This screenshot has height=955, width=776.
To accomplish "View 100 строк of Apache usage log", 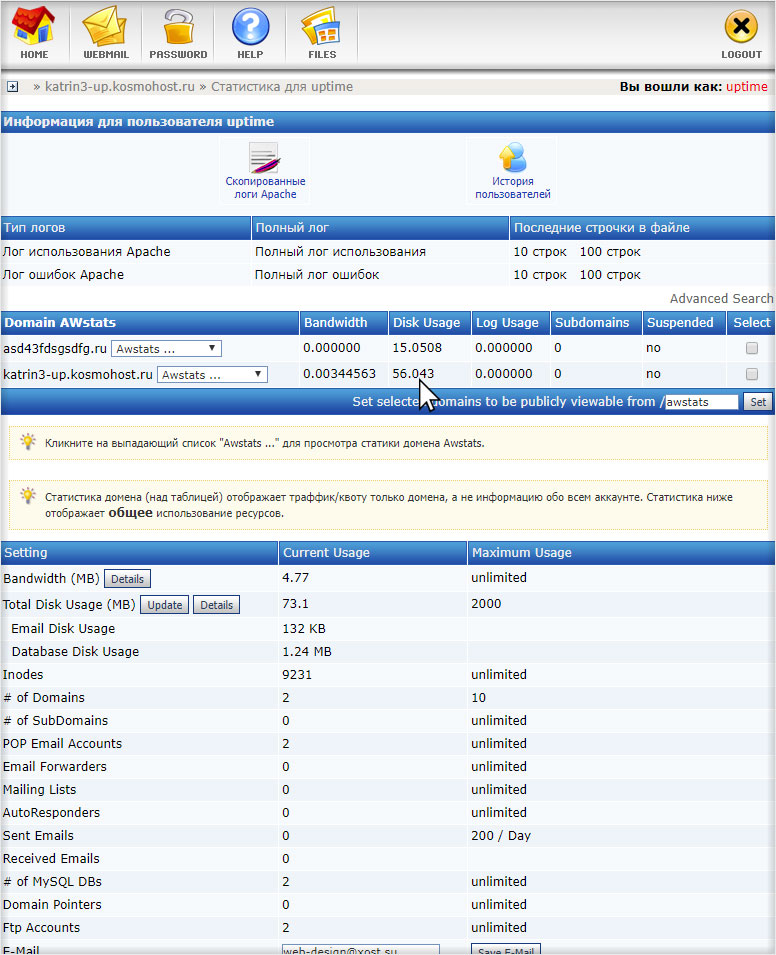I will pyautogui.click(x=610, y=252).
